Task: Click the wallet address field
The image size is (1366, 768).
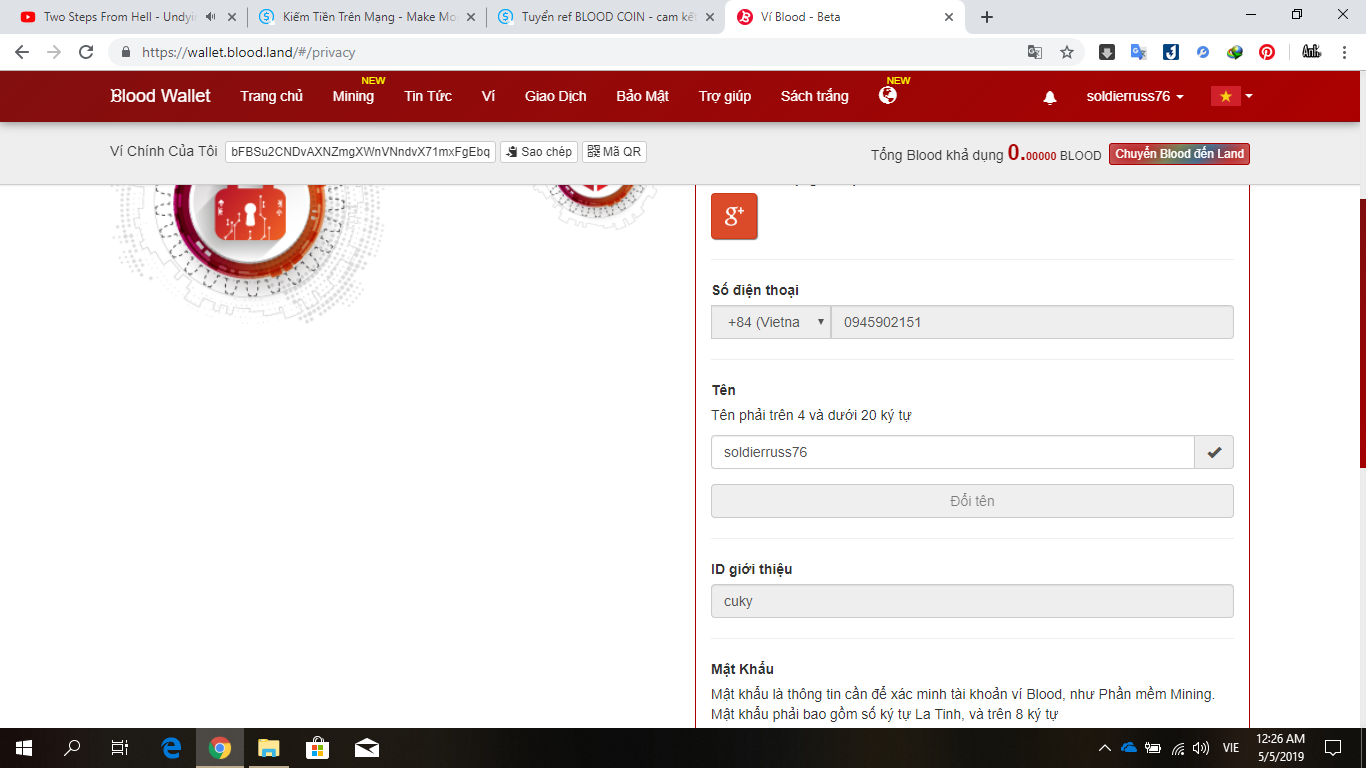Action: pyautogui.click(x=361, y=152)
